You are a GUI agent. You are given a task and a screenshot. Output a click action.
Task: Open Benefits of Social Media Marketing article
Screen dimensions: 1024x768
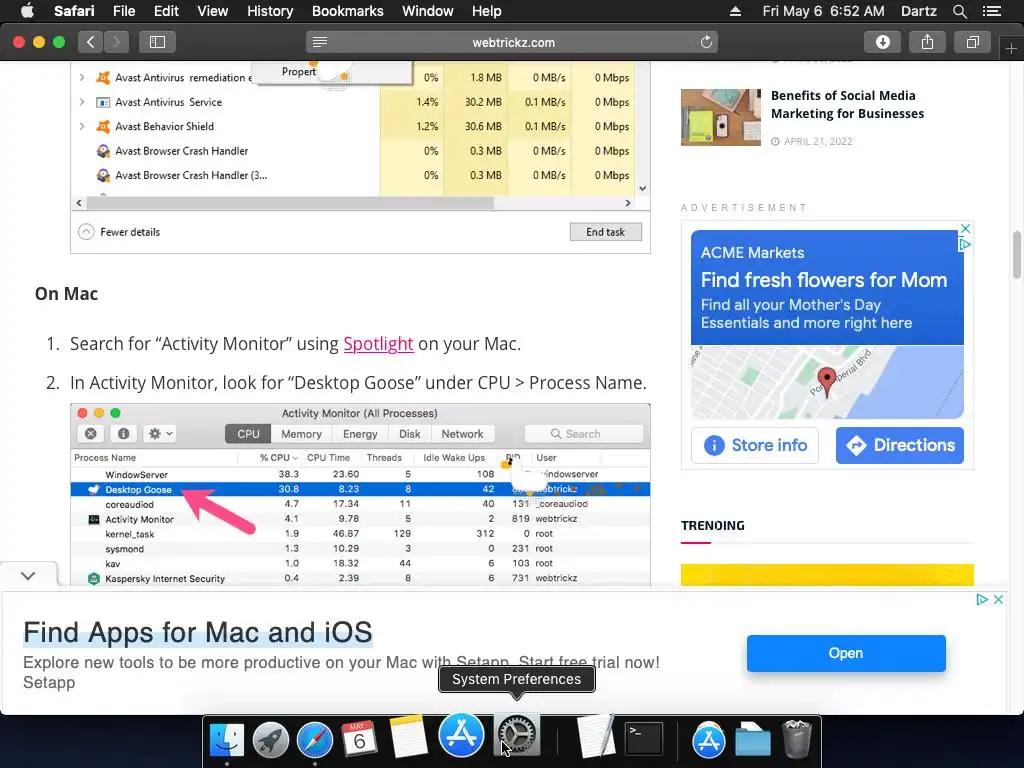pos(847,104)
